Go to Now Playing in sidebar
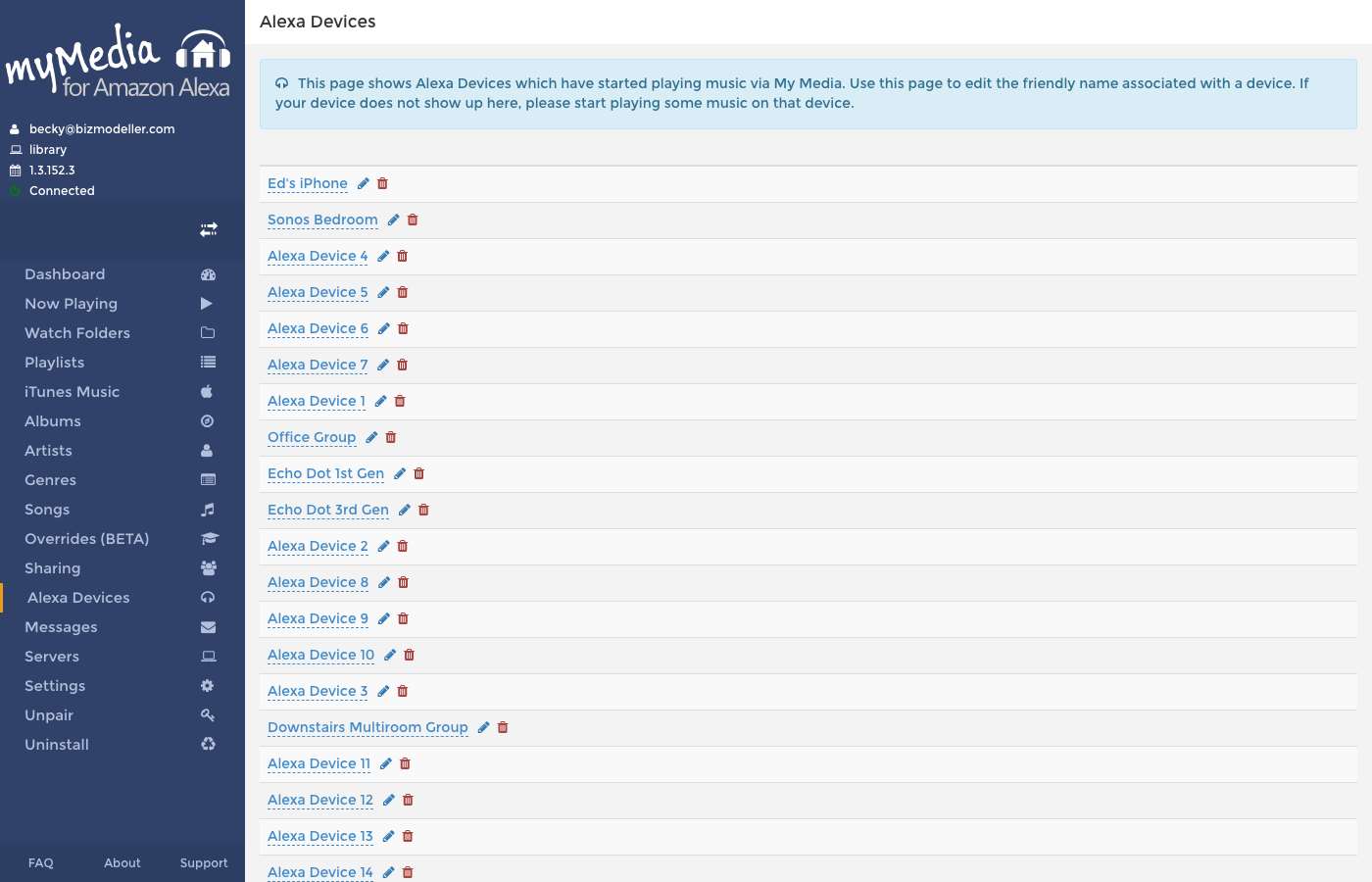 [x=71, y=304]
